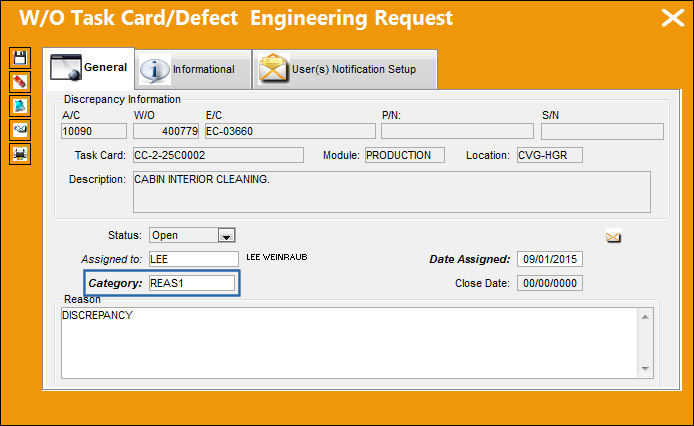Click the Category field containing REAS1
Screen dimensions: 694x426
coord(192,283)
